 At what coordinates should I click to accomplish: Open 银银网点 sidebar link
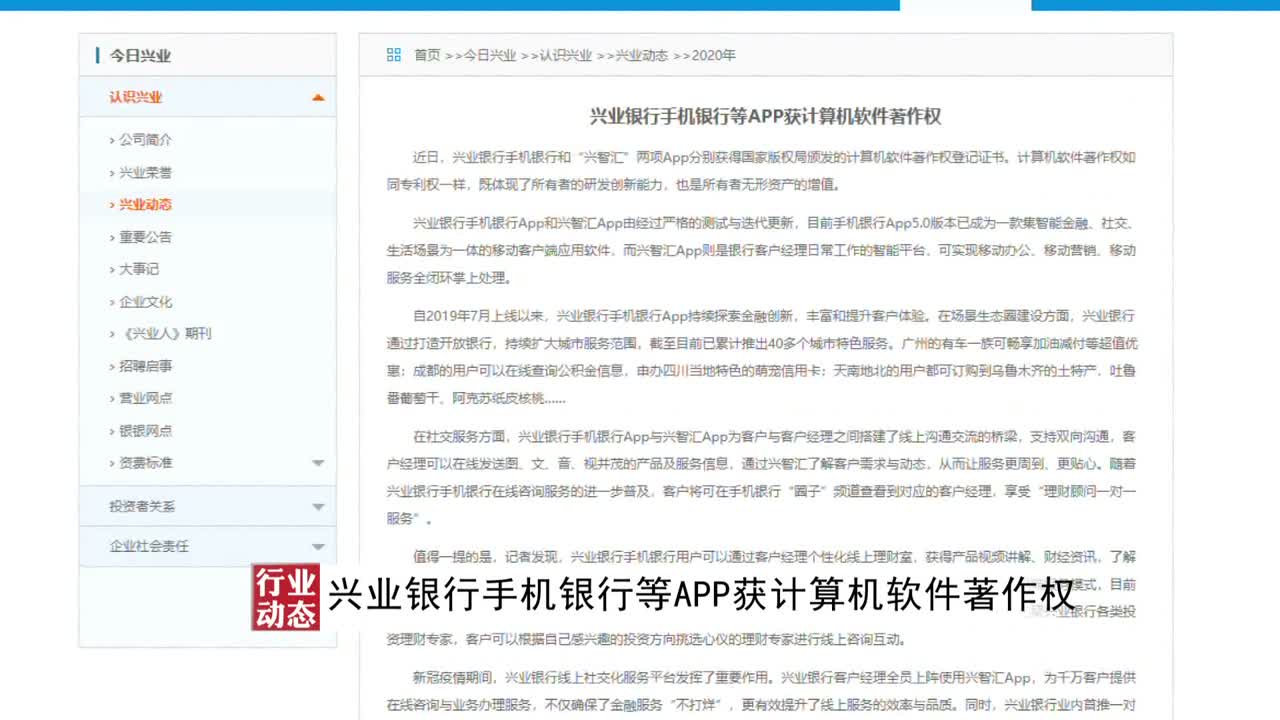click(145, 431)
